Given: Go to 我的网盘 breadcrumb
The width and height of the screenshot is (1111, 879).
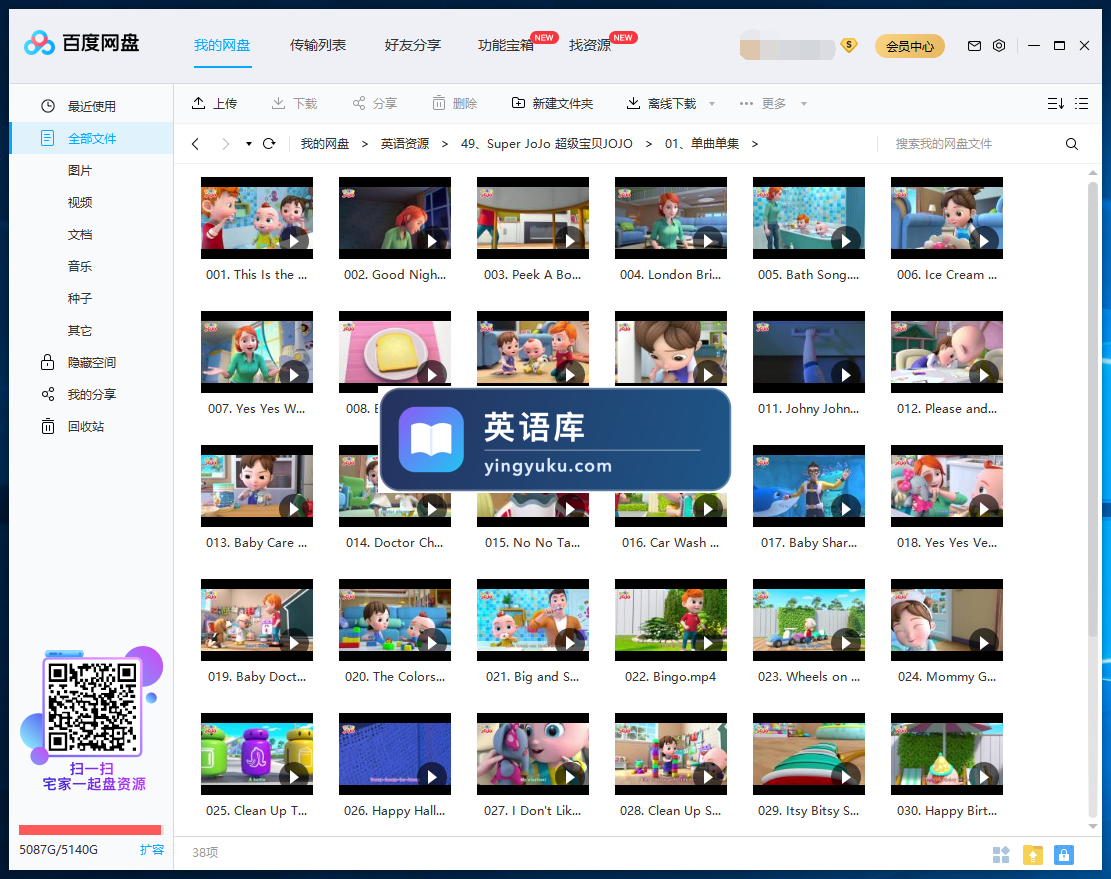Looking at the screenshot, I should coord(325,144).
